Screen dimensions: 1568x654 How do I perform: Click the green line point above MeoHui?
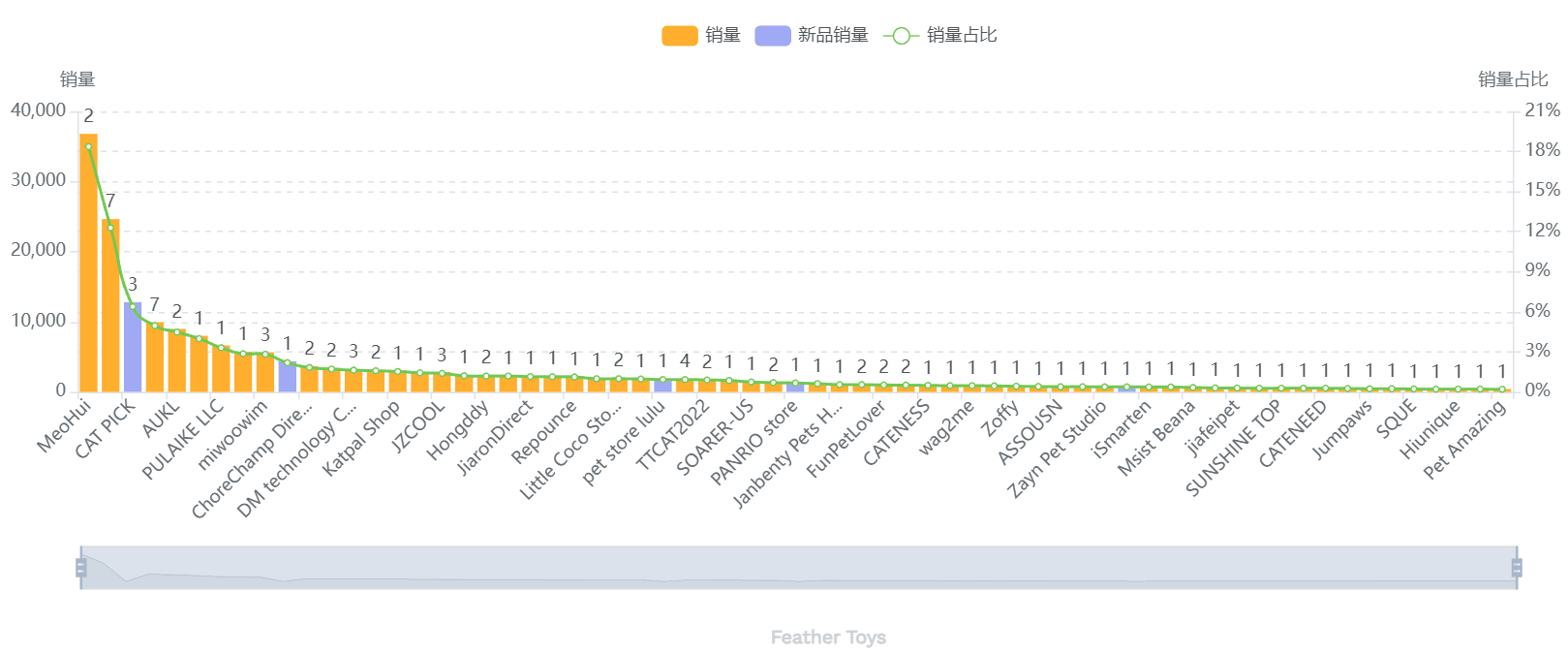point(88,147)
